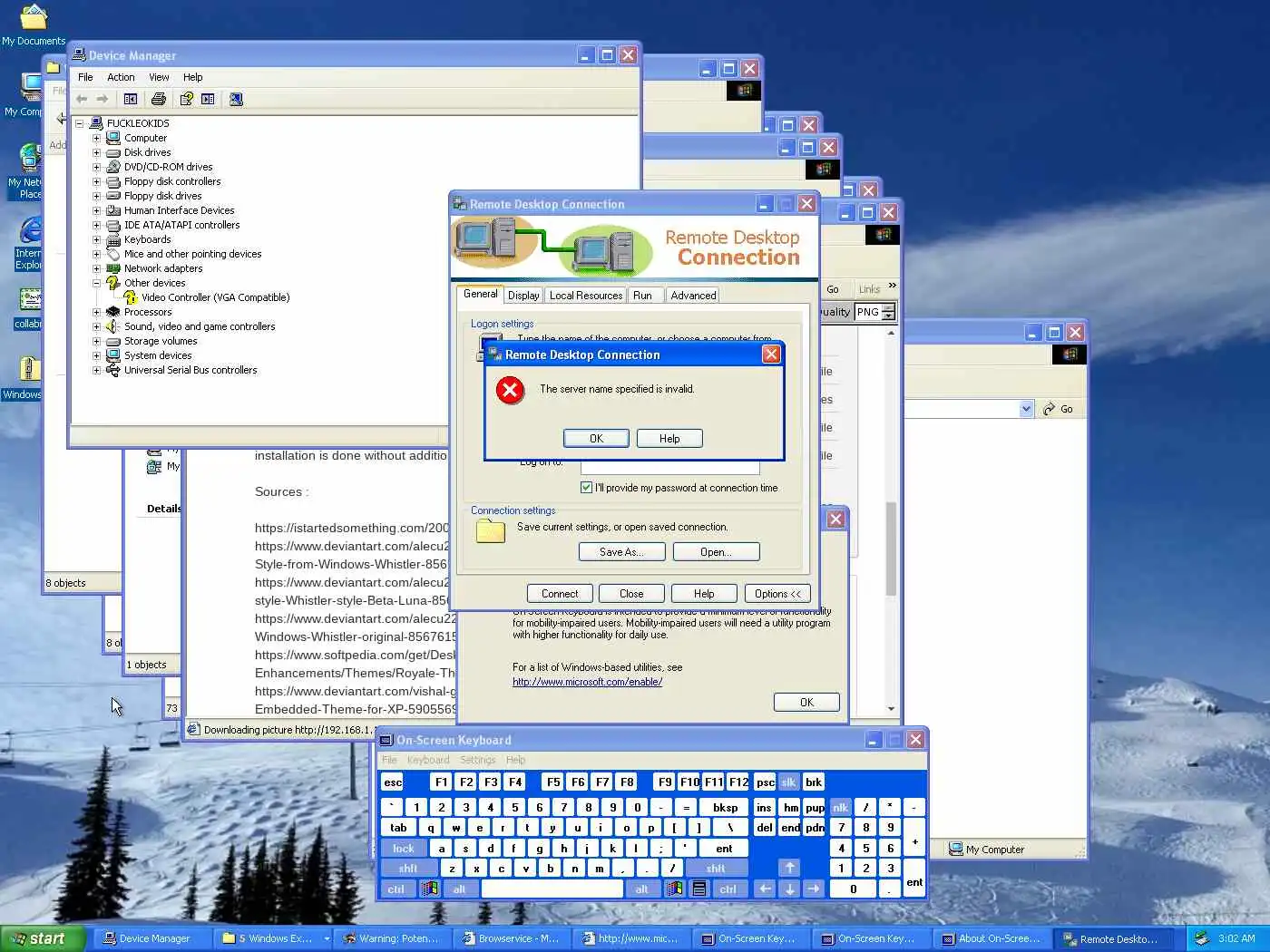Click Help in the invalid server name dialog
The width and height of the screenshot is (1270, 952).
[x=669, y=439]
